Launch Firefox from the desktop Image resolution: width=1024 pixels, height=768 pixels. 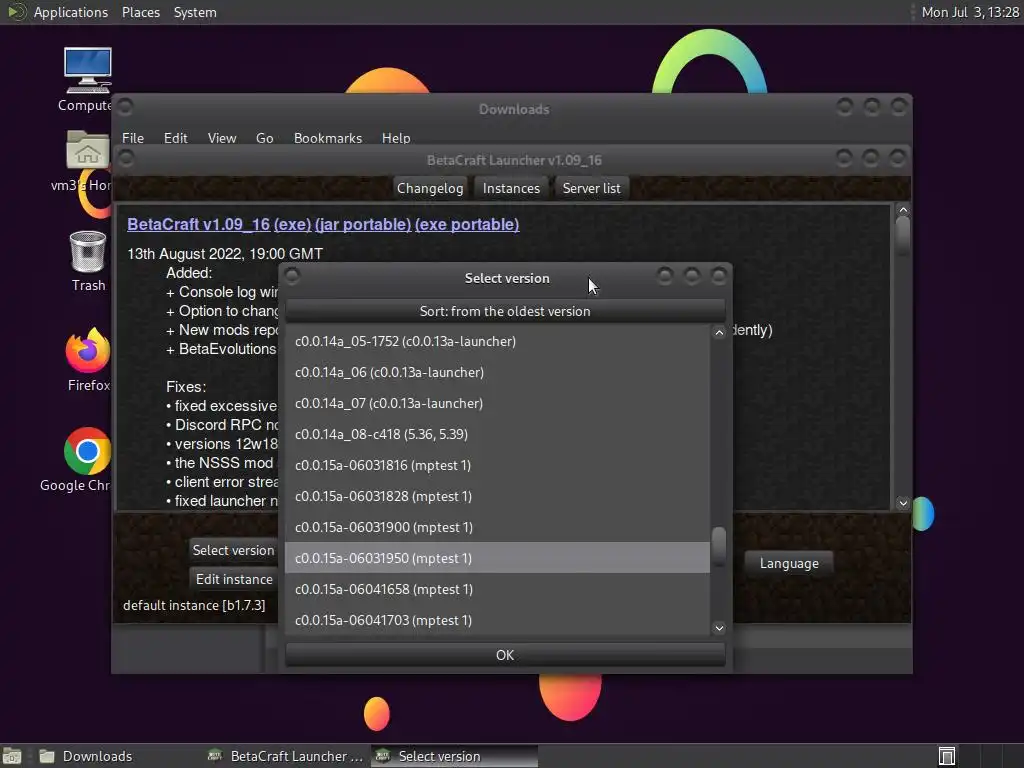click(88, 350)
